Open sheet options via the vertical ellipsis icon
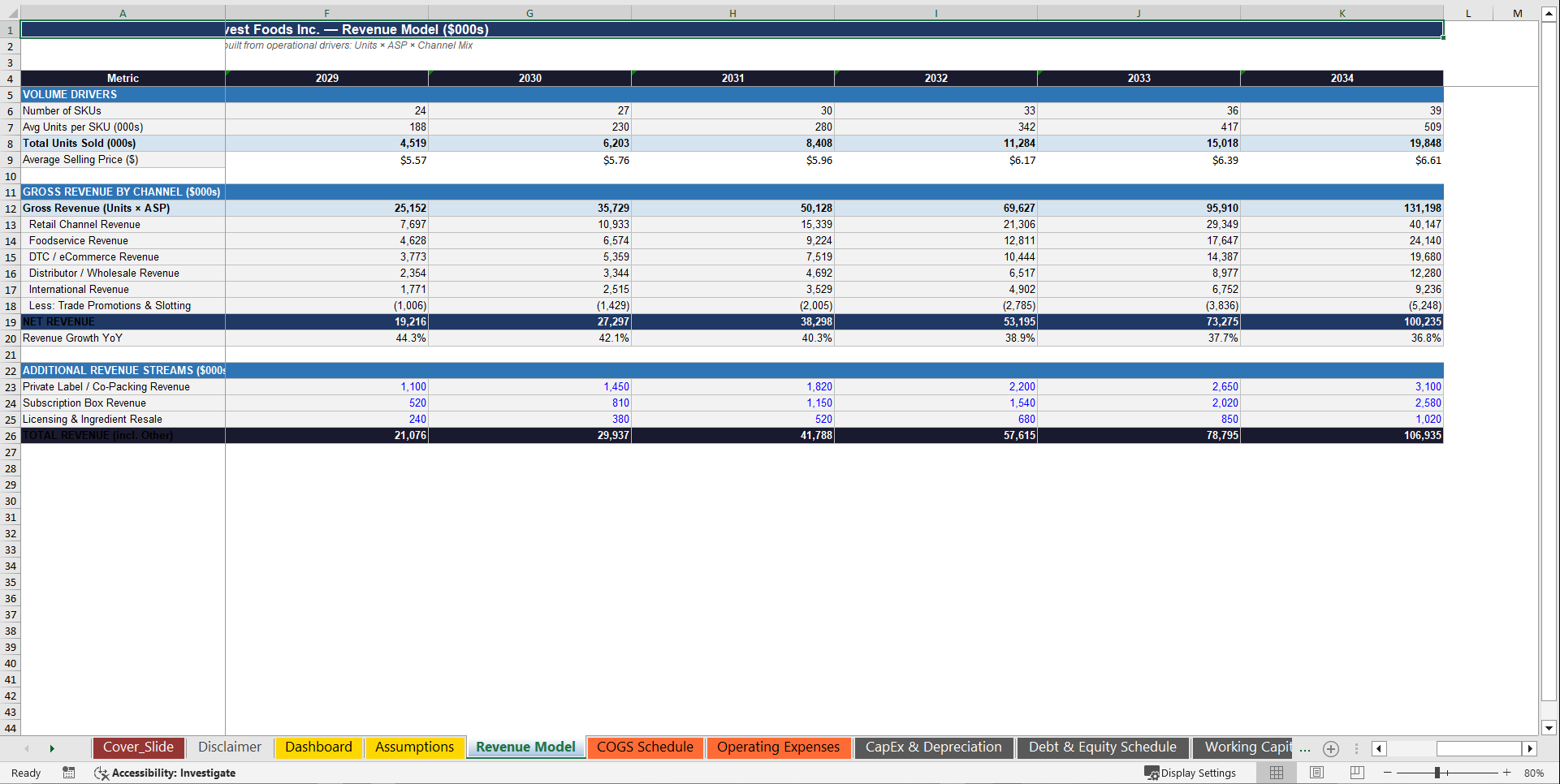Screen dimensions: 1560x784 1356,748
